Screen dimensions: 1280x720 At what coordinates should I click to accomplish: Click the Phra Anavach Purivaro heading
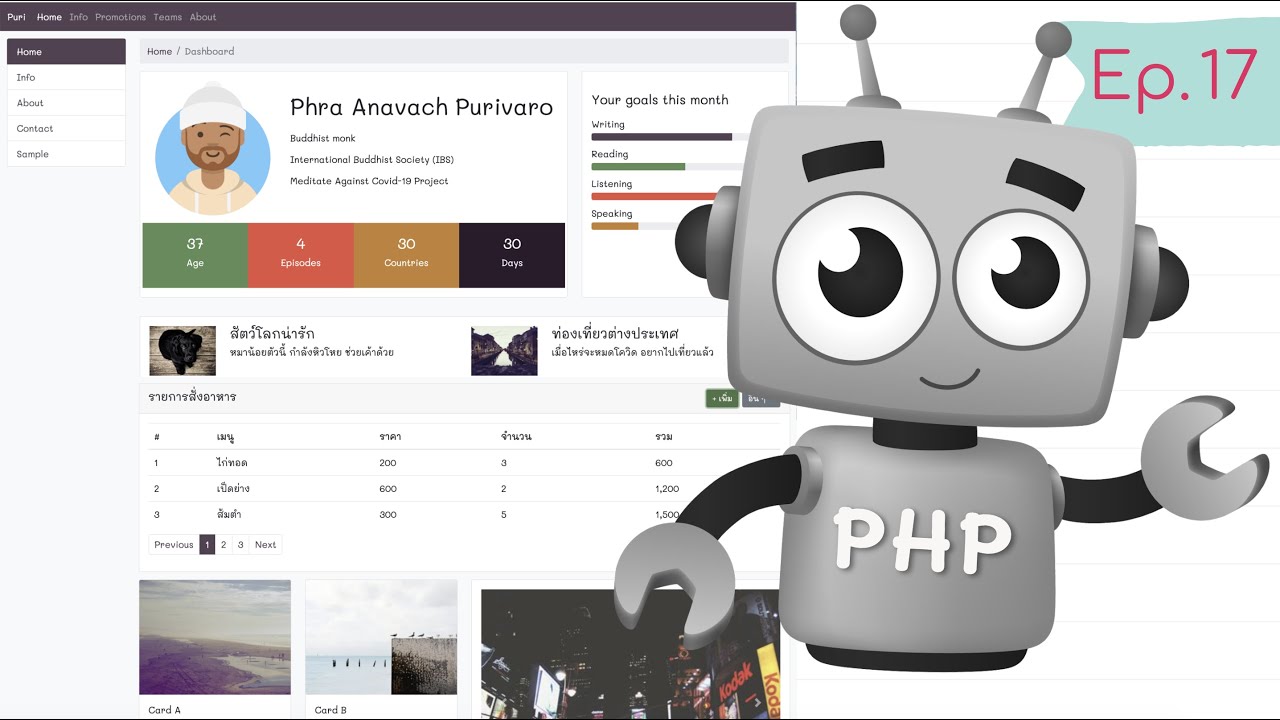(x=421, y=107)
